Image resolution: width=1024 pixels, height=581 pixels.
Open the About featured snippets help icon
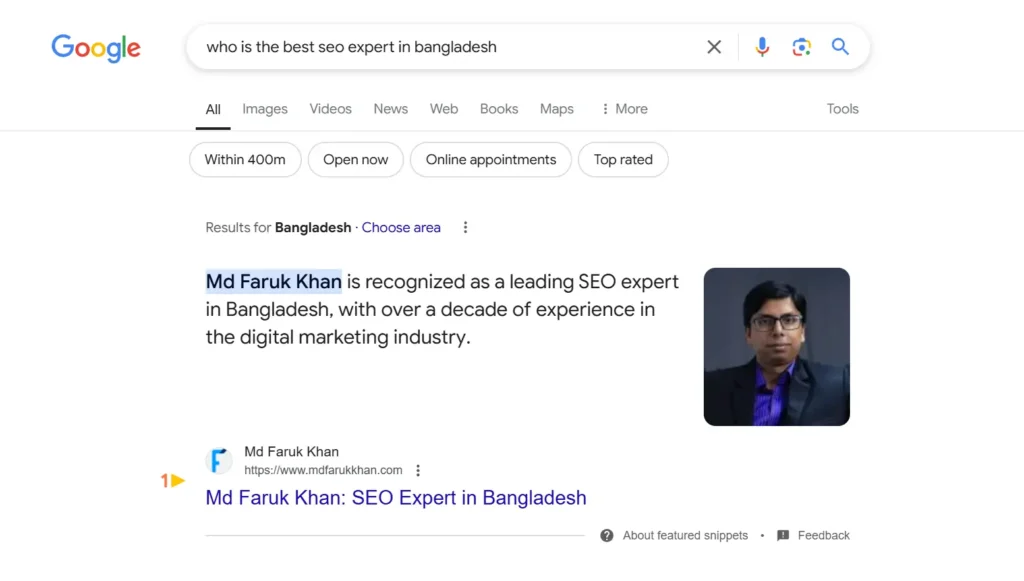(x=607, y=536)
